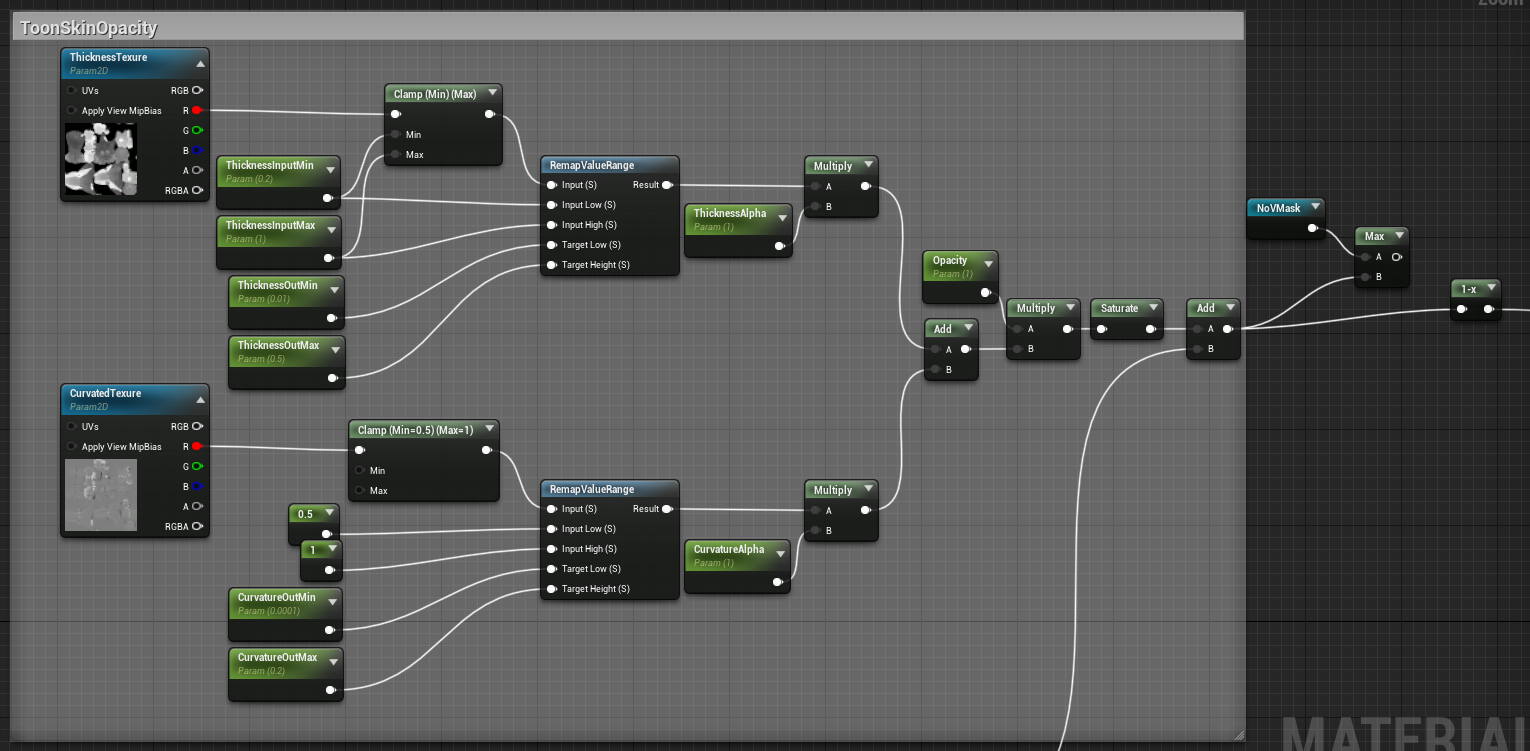Collapse the Opacity parameter node arrow
This screenshot has width=1530, height=751.
[x=988, y=263]
